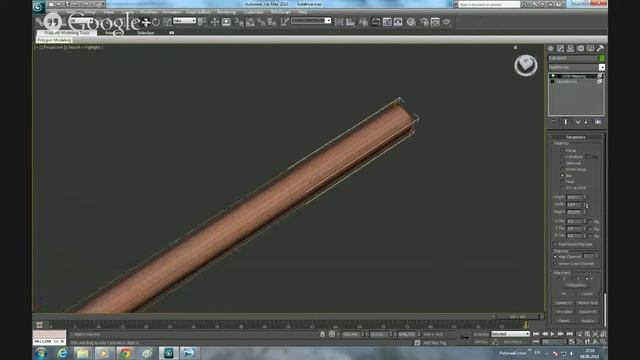Open Configure Modifier Sets icon
The width and height of the screenshot is (640, 360).
[x=598, y=122]
